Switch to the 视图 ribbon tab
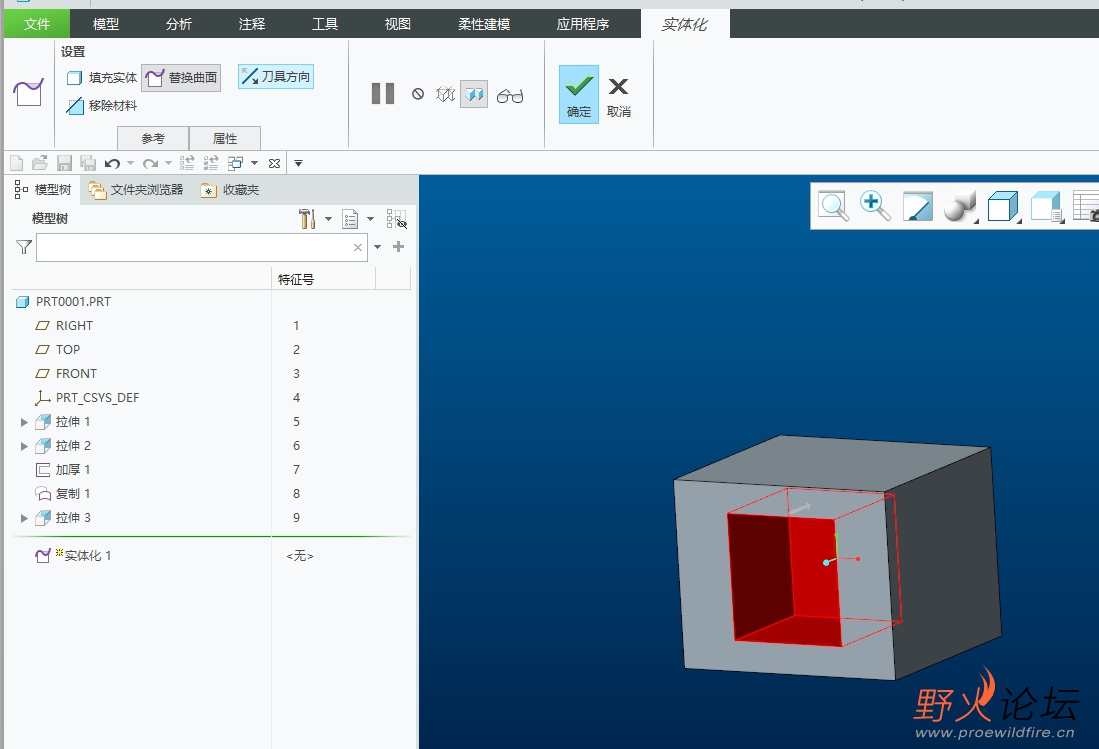The image size is (1099, 749). tap(397, 24)
